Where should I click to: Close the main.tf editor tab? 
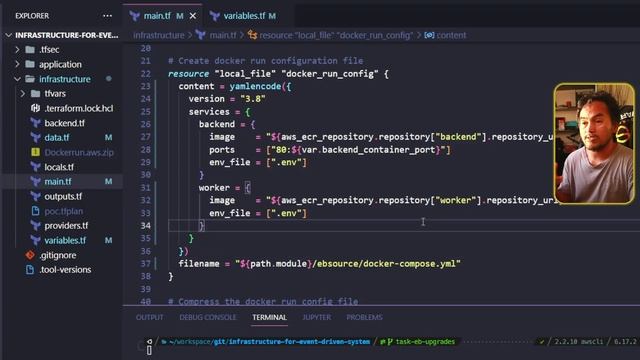(193, 16)
